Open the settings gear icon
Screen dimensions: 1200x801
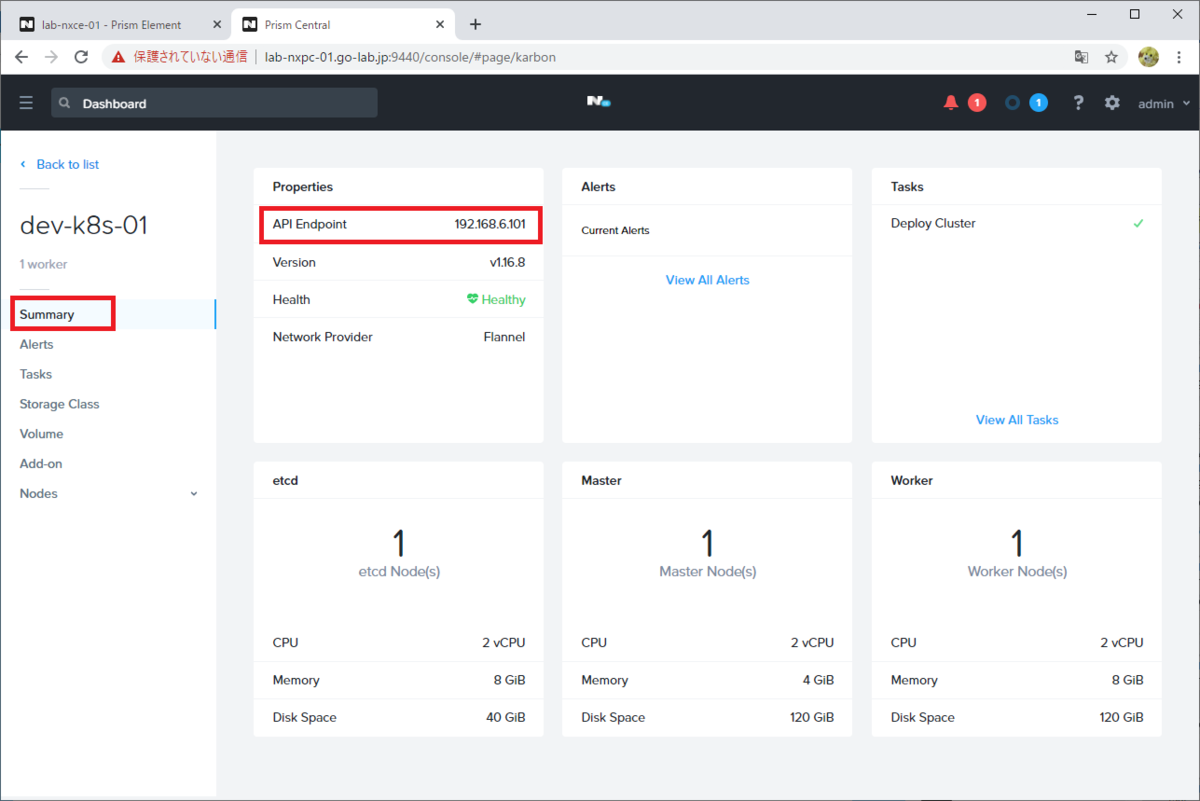[1112, 103]
